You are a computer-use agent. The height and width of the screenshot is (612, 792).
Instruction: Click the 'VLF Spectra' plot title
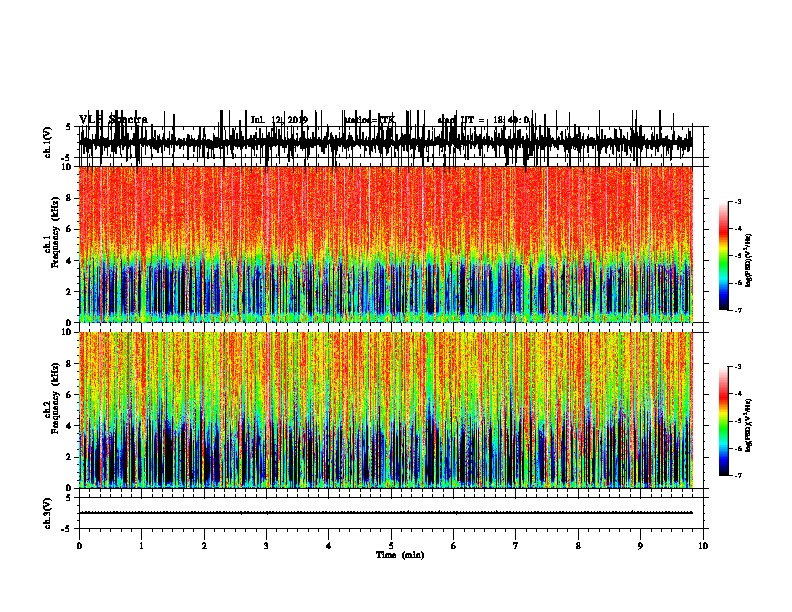click(x=113, y=120)
